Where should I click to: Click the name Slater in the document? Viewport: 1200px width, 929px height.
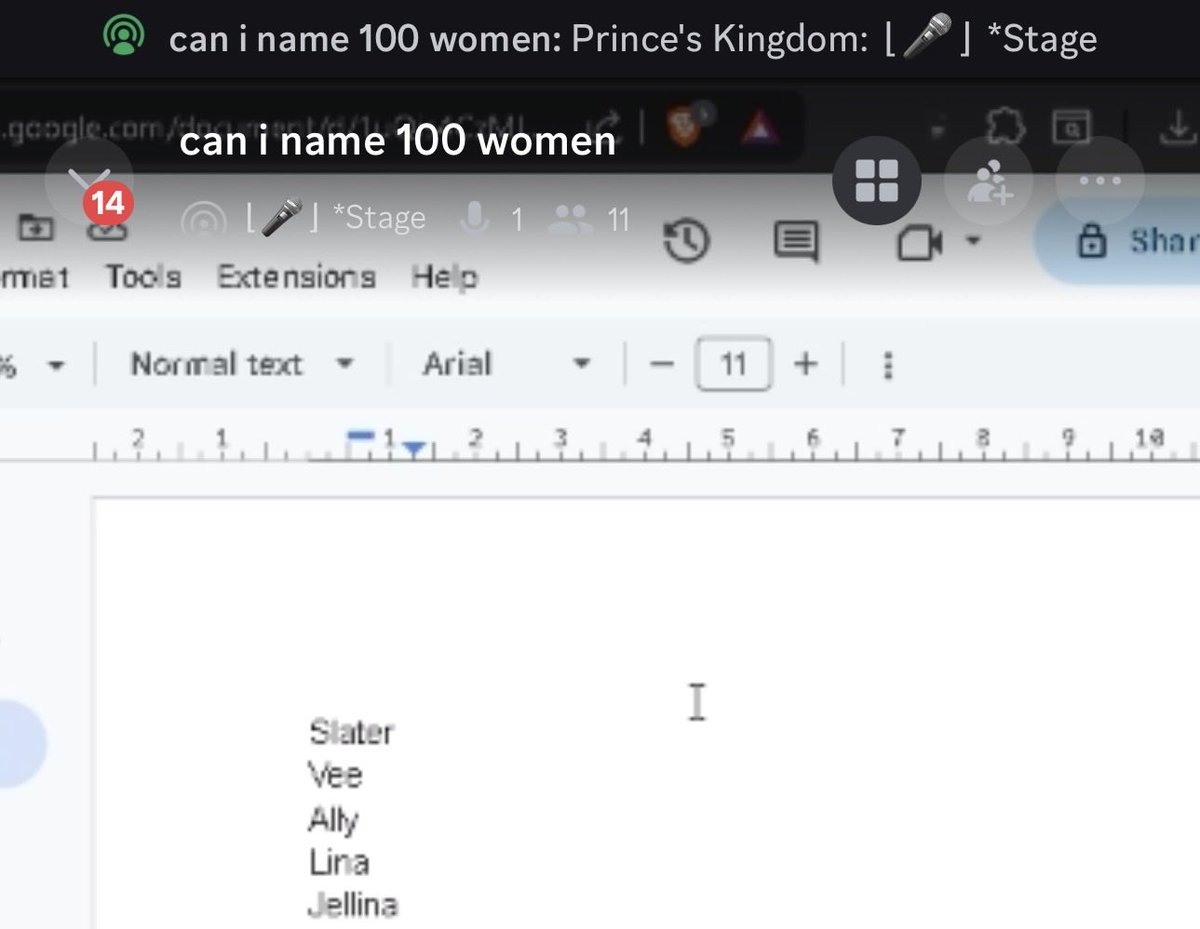(x=351, y=732)
